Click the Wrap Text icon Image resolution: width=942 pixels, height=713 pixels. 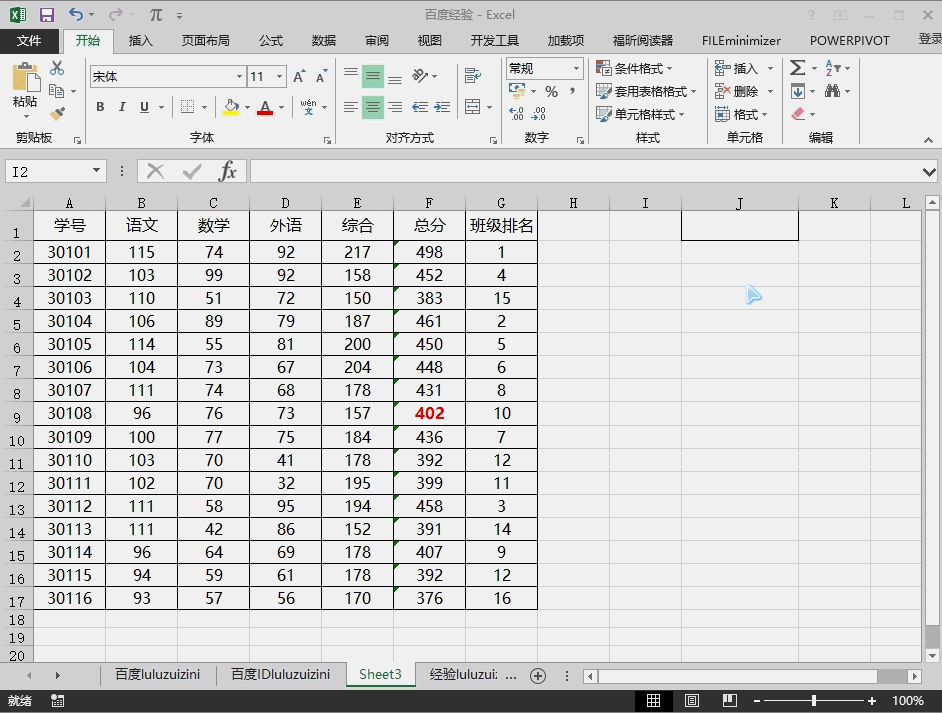pos(473,76)
